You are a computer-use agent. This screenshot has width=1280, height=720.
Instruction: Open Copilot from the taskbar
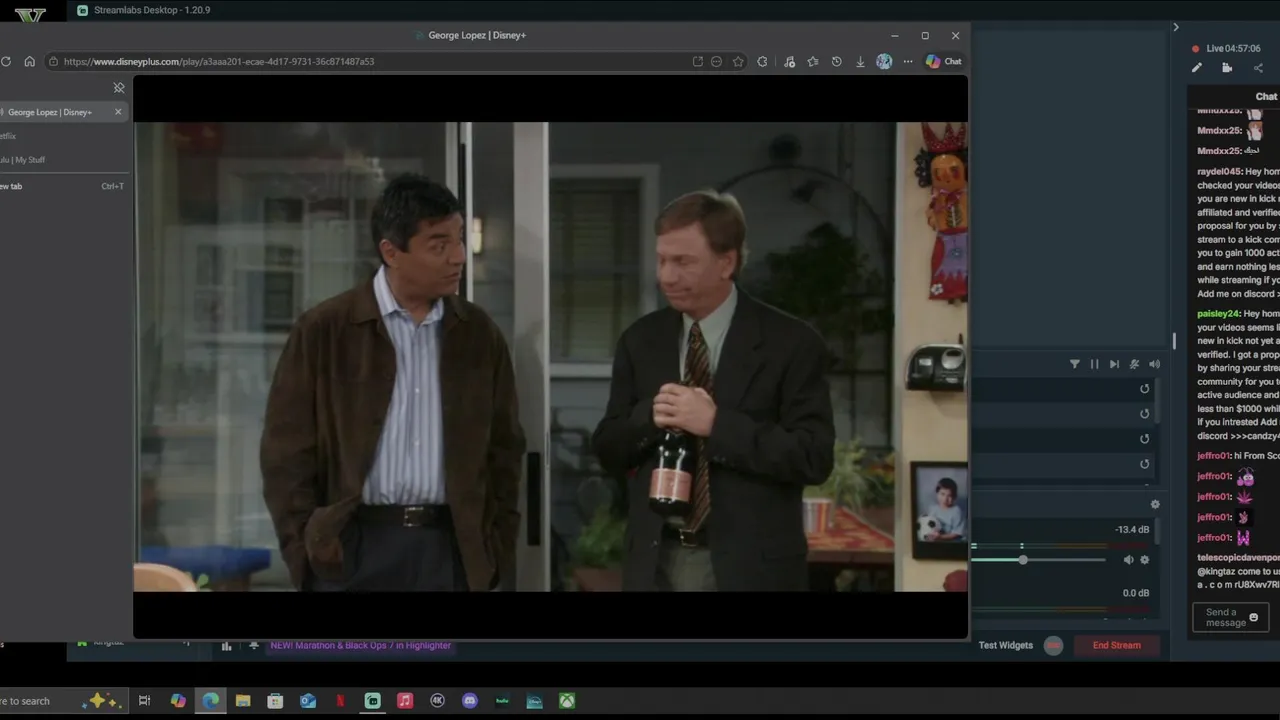tap(178, 701)
